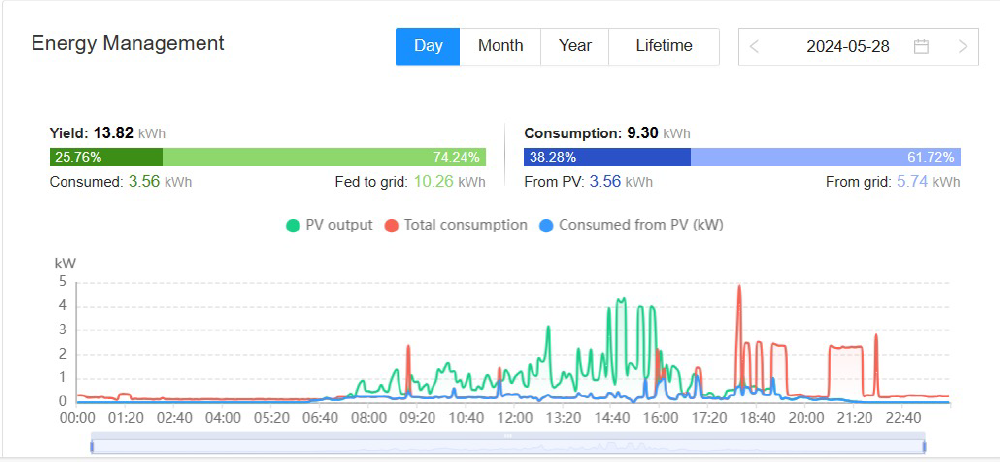1000x462 pixels.
Task: Click left handle of chart zoom slider
Action: point(92,445)
